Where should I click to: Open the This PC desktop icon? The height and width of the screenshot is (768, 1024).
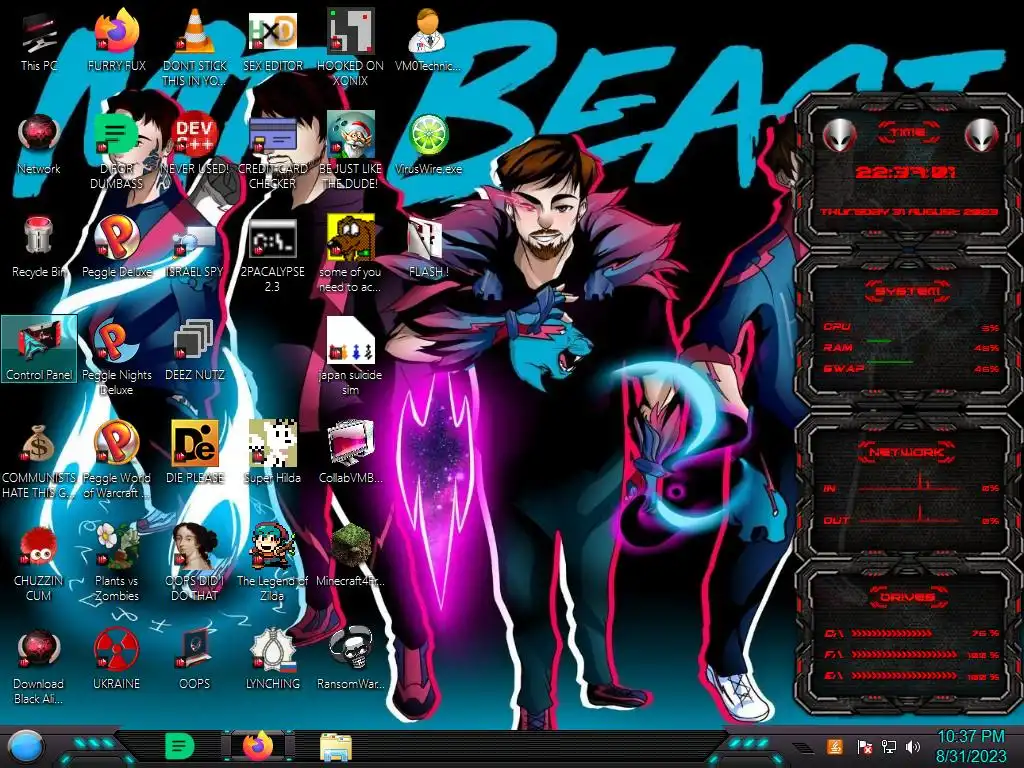(x=39, y=41)
